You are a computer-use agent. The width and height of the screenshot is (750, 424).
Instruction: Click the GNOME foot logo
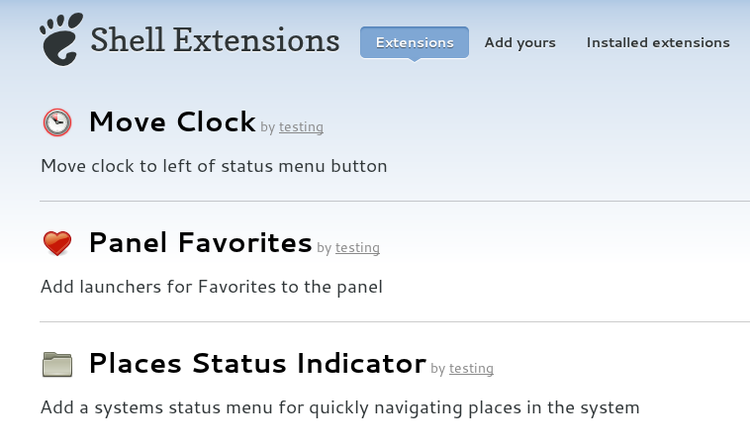[59, 40]
